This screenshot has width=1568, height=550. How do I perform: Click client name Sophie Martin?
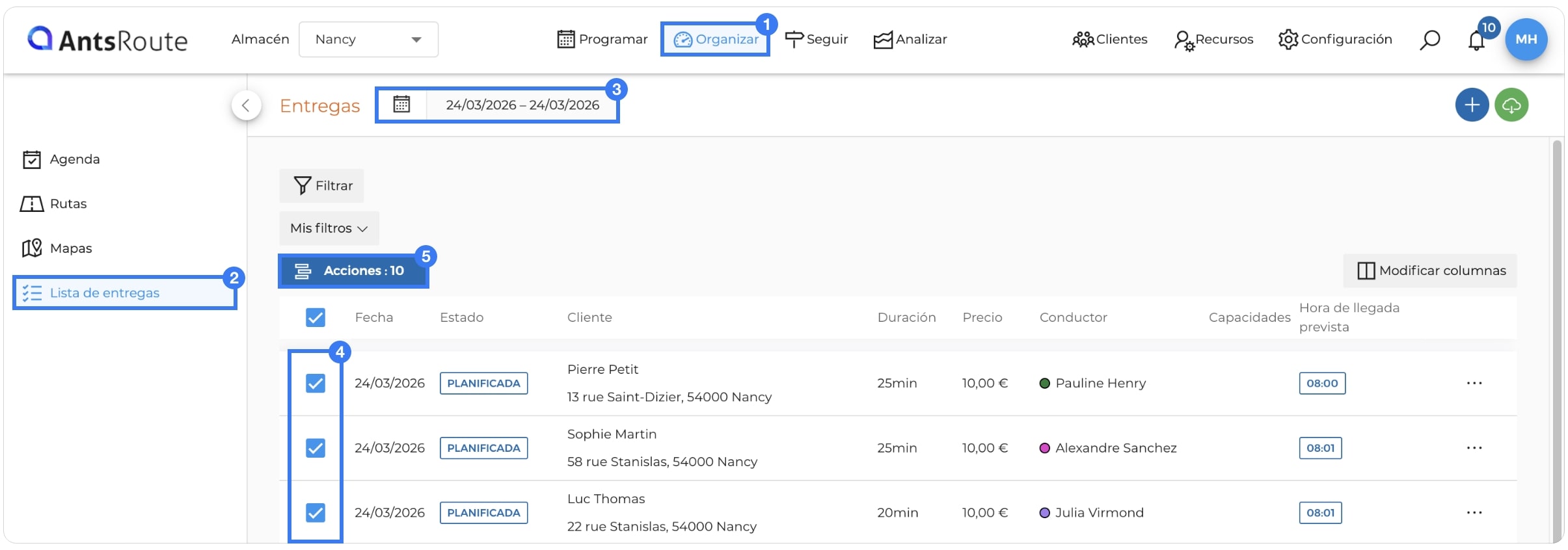coord(612,434)
